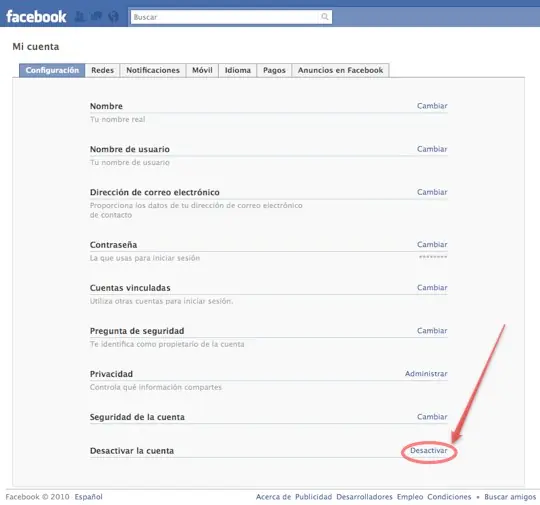The image size is (540, 505).
Task: Click Cambiar for Cuentas vinculadas
Action: pos(432,287)
